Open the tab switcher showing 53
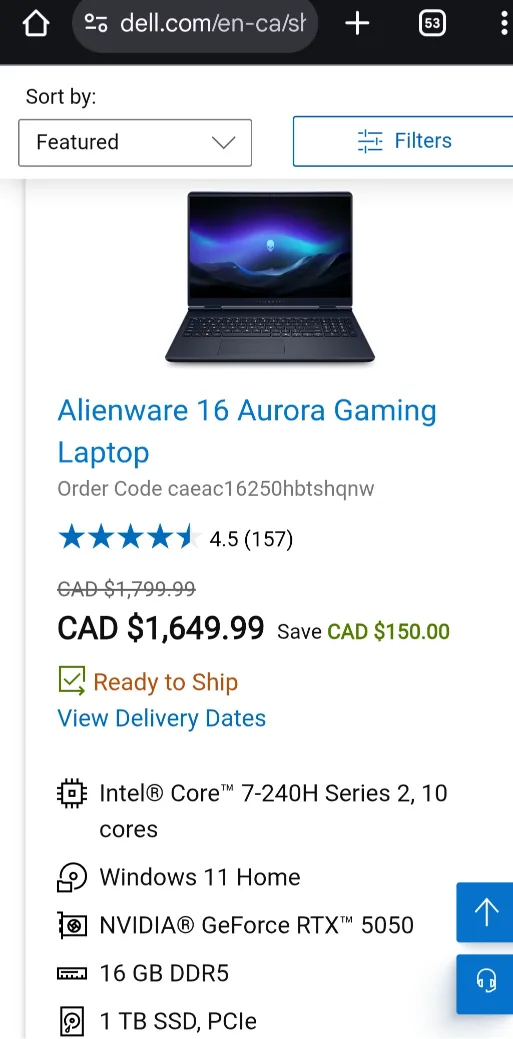513x1039 pixels. (x=432, y=25)
